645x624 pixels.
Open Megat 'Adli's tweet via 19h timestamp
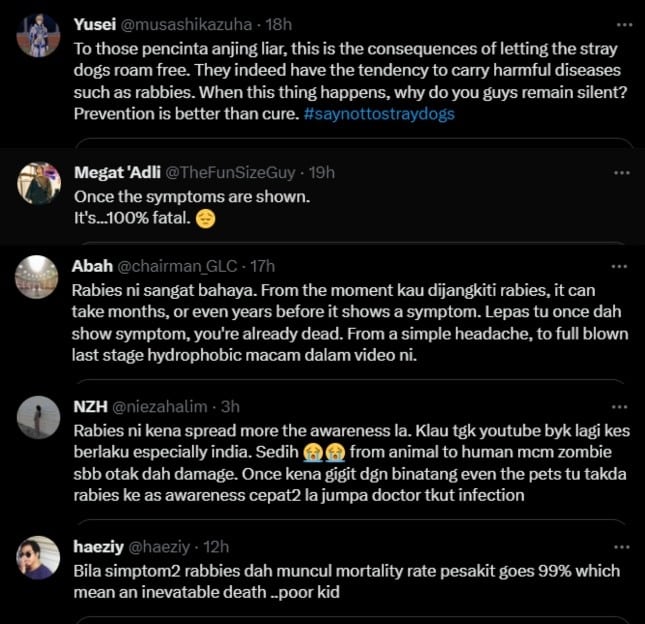pos(322,173)
